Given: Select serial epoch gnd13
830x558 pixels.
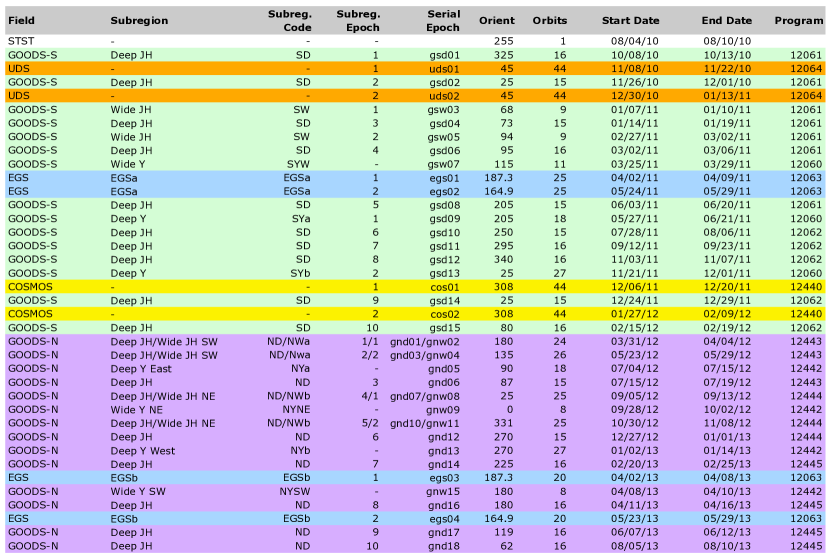Looking at the screenshot, I should point(444,451).
